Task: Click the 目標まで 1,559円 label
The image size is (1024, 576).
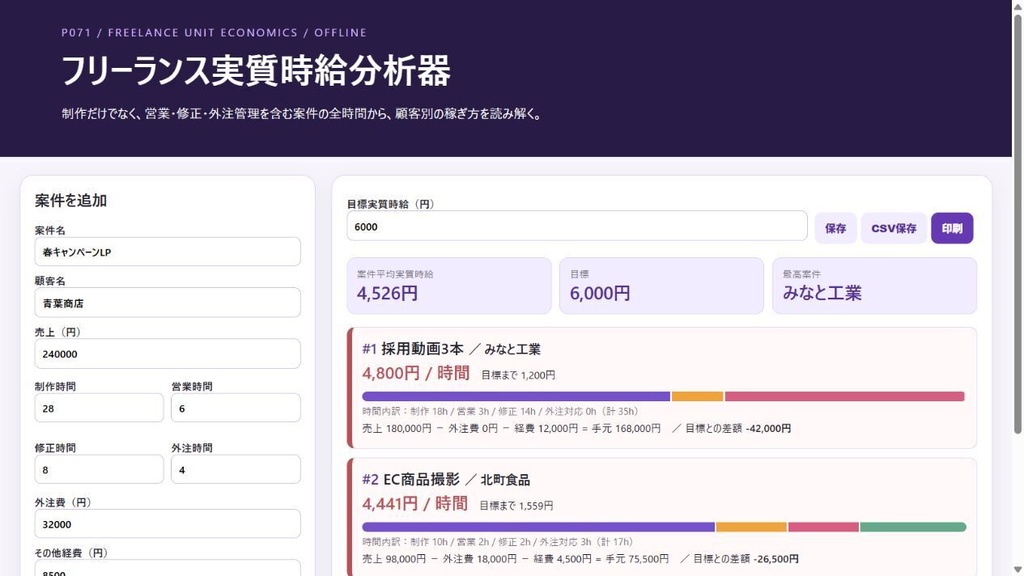Action: tap(516, 505)
